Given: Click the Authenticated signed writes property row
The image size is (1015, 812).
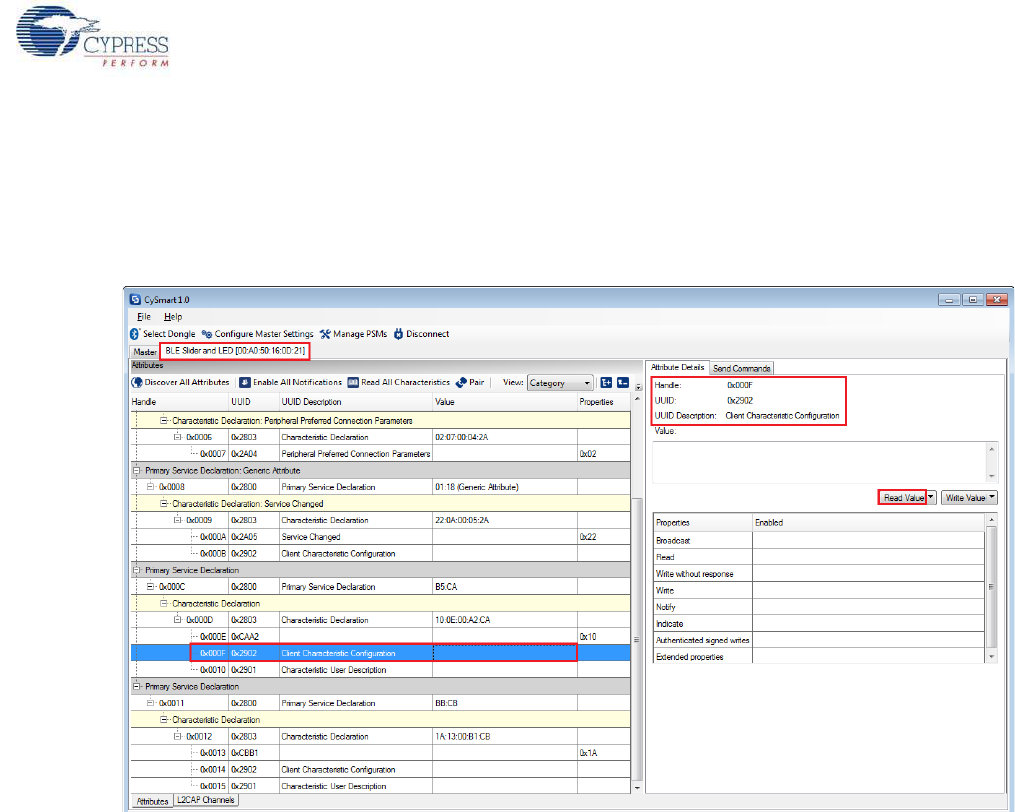Looking at the screenshot, I should click(820, 640).
